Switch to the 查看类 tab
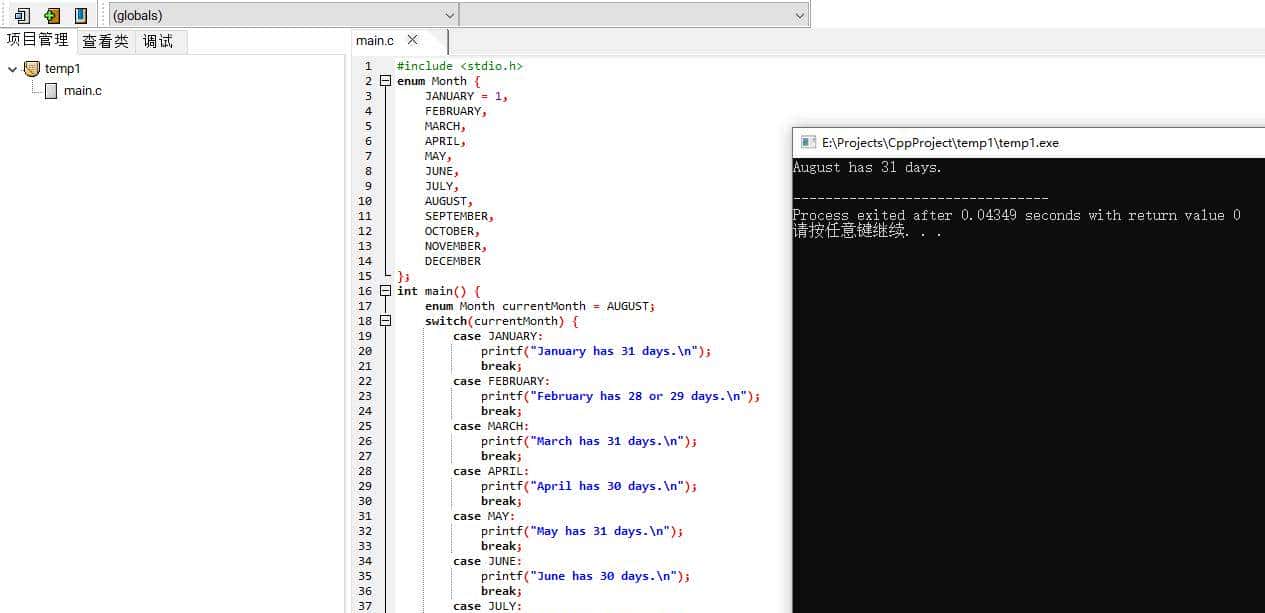This screenshot has height=613, width=1265. pyautogui.click(x=105, y=41)
